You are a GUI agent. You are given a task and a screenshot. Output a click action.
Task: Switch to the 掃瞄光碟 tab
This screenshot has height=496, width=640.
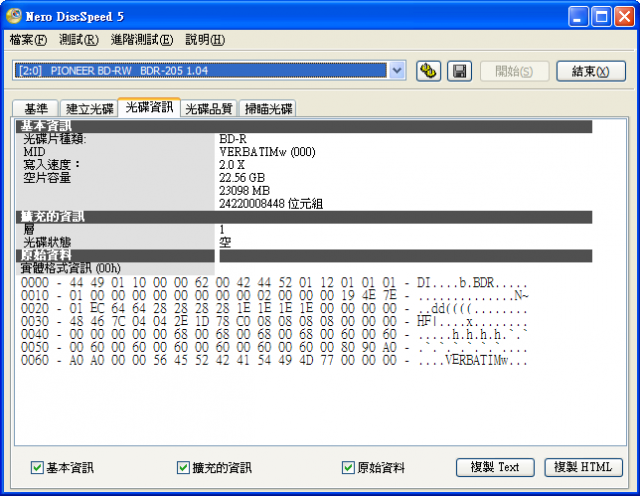pos(268,109)
